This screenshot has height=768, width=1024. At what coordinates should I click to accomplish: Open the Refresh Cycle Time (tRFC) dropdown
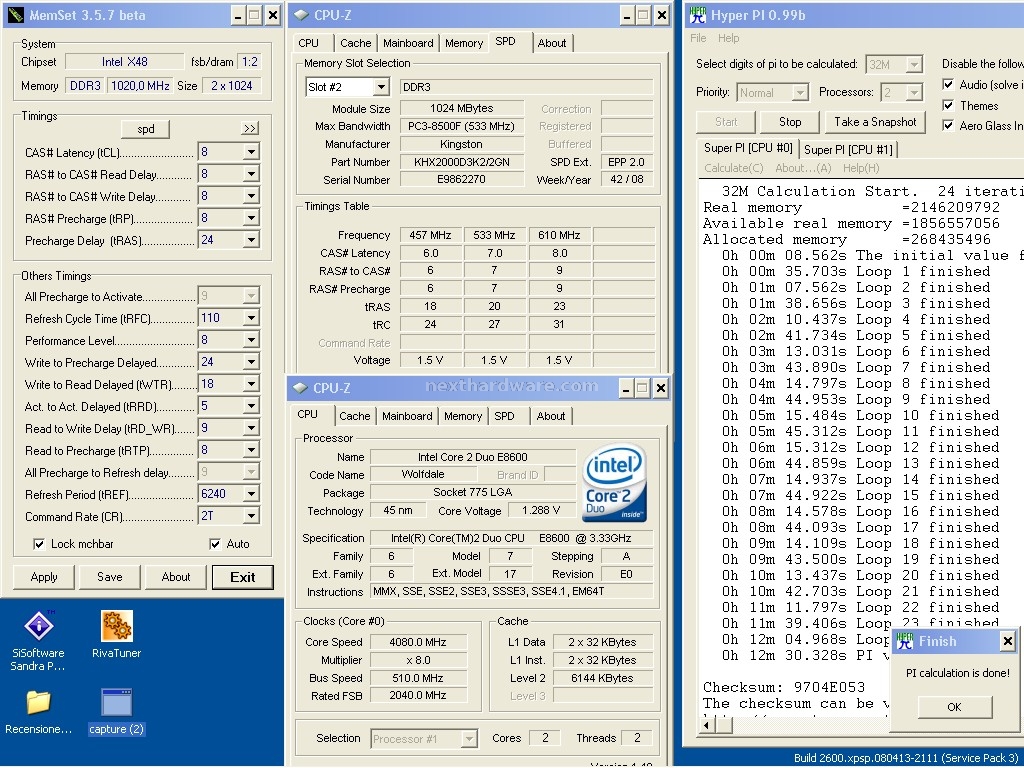pyautogui.click(x=251, y=318)
